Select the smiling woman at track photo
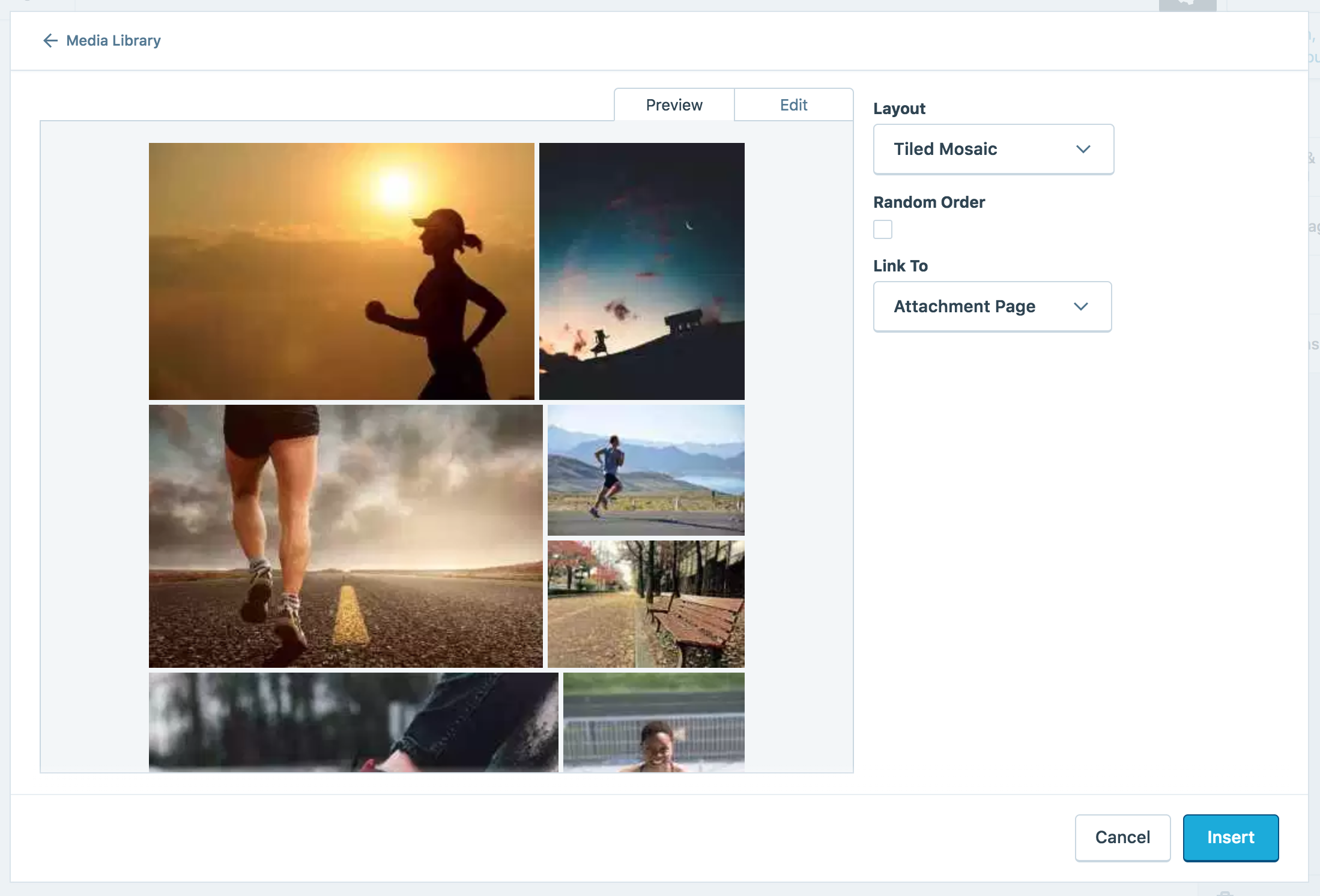Screen dimensions: 1320x896 [x=653, y=722]
